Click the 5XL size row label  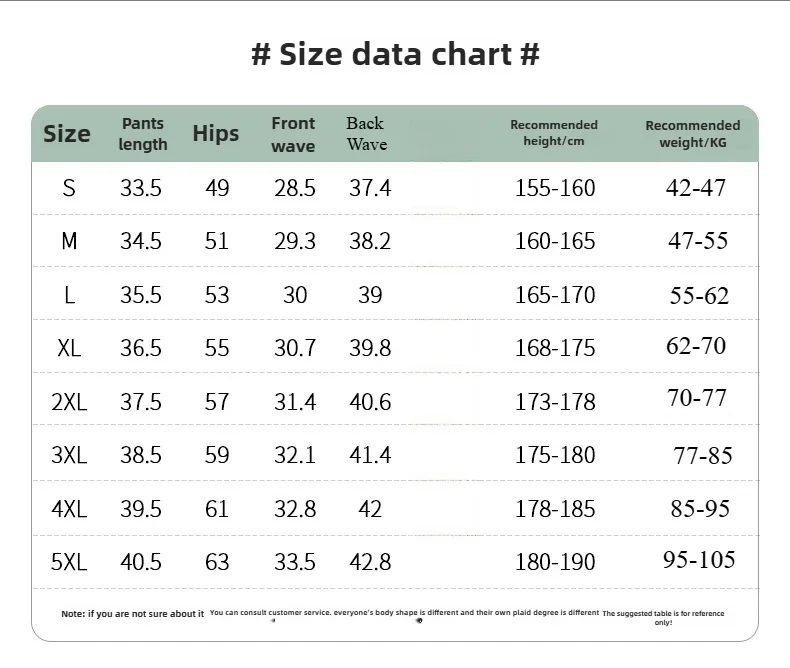pos(69,562)
